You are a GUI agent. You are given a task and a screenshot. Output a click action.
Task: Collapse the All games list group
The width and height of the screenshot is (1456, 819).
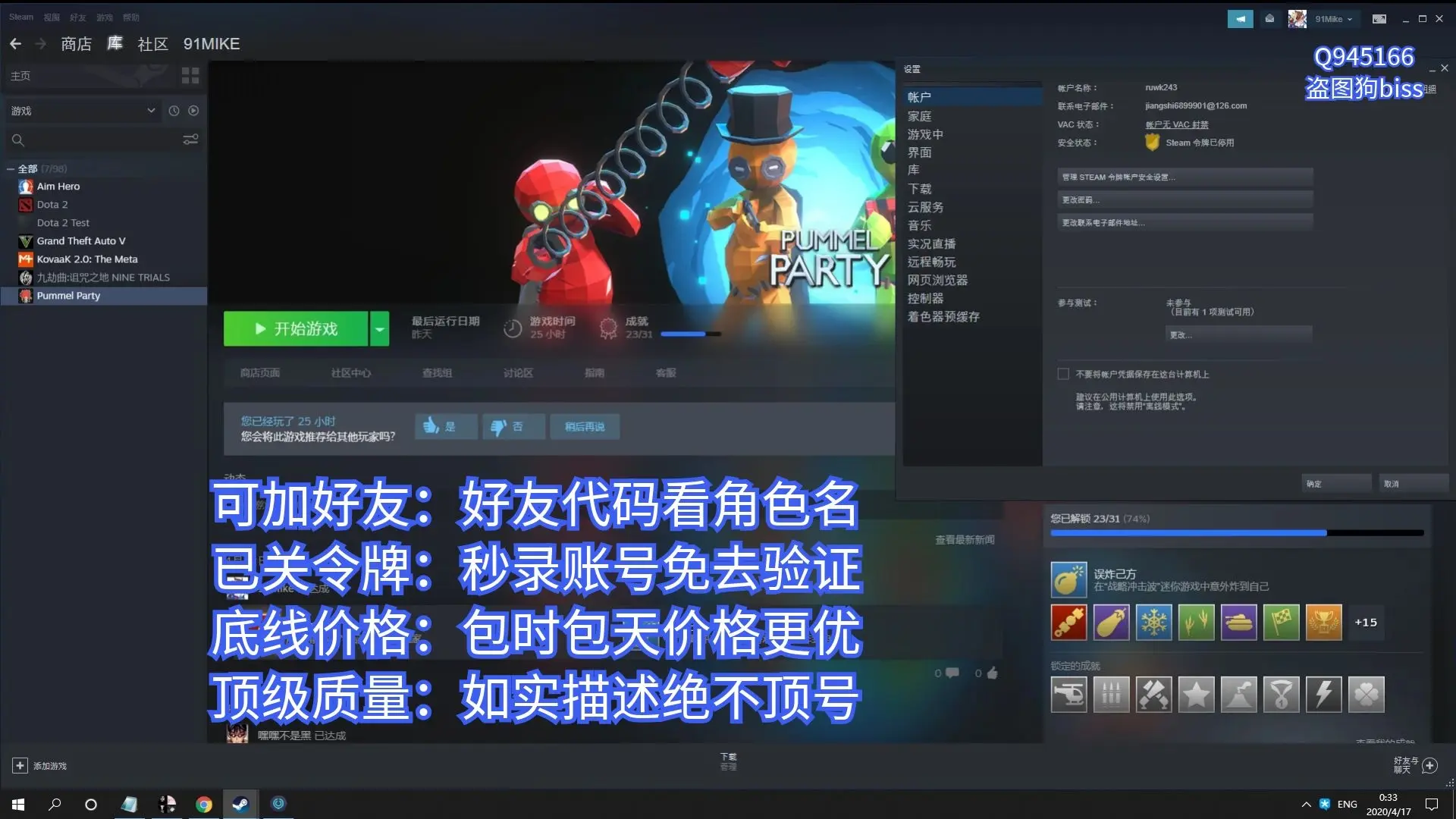click(11, 168)
